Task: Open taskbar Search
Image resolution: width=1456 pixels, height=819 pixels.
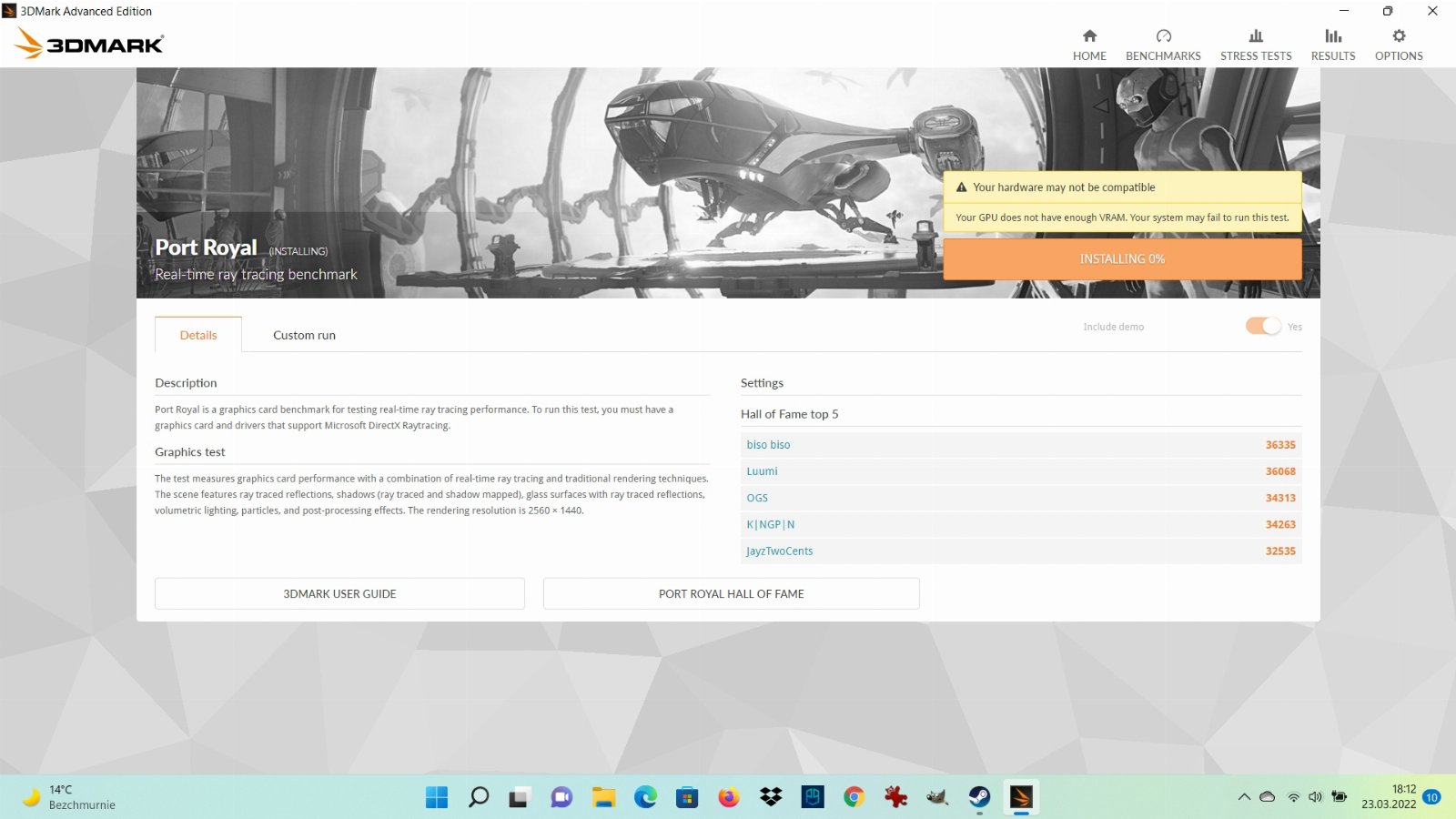Action: point(479,797)
